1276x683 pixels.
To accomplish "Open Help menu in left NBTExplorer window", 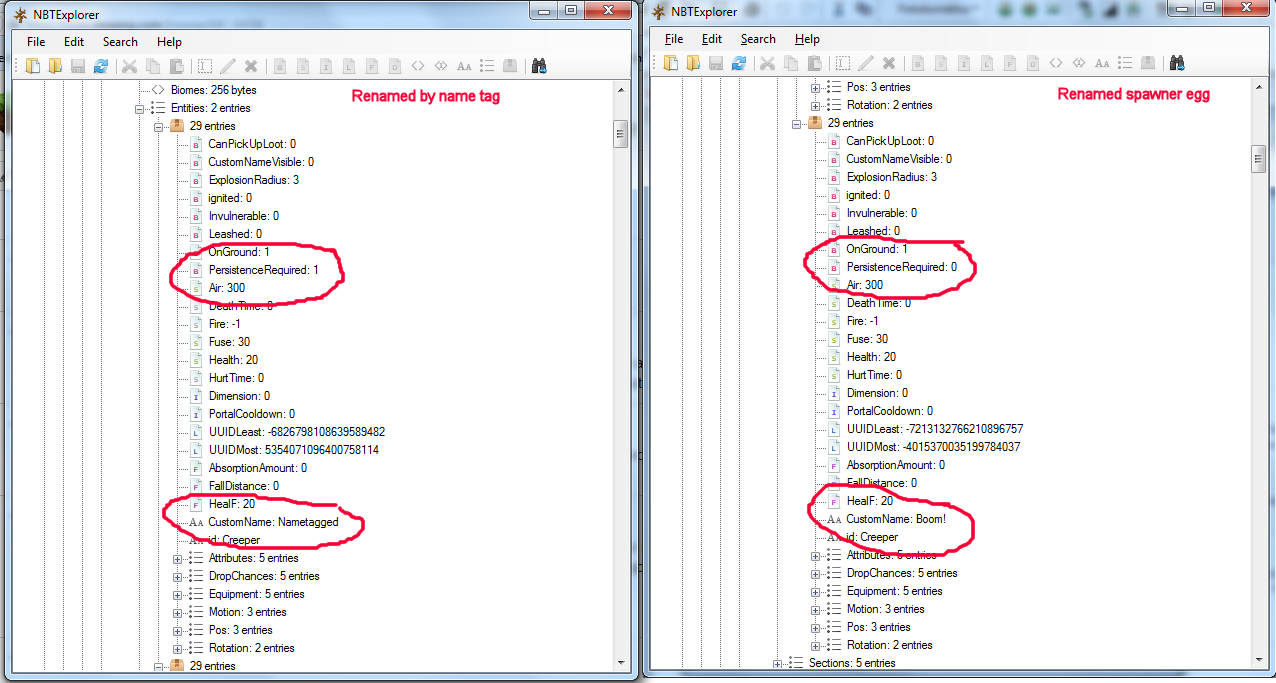I will click(169, 42).
